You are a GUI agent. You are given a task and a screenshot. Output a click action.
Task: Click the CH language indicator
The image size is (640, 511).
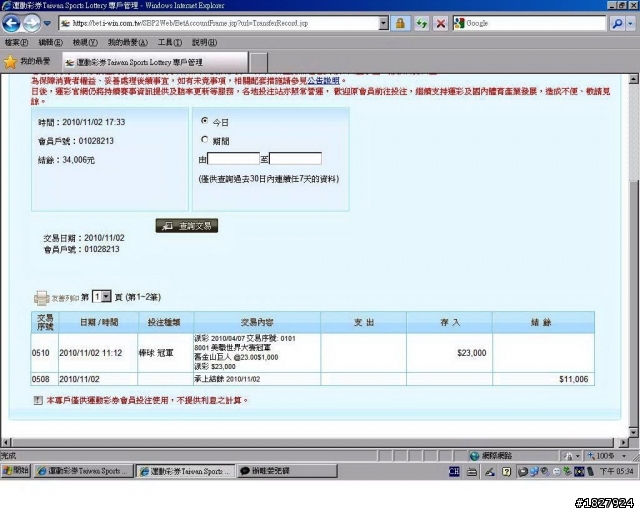[x=454, y=472]
